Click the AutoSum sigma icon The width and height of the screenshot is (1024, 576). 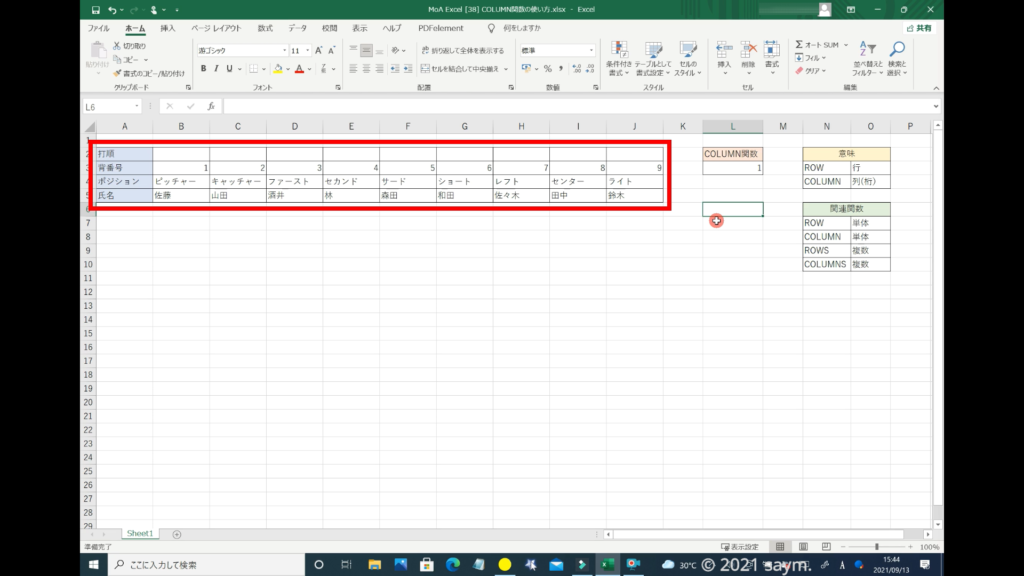point(800,45)
